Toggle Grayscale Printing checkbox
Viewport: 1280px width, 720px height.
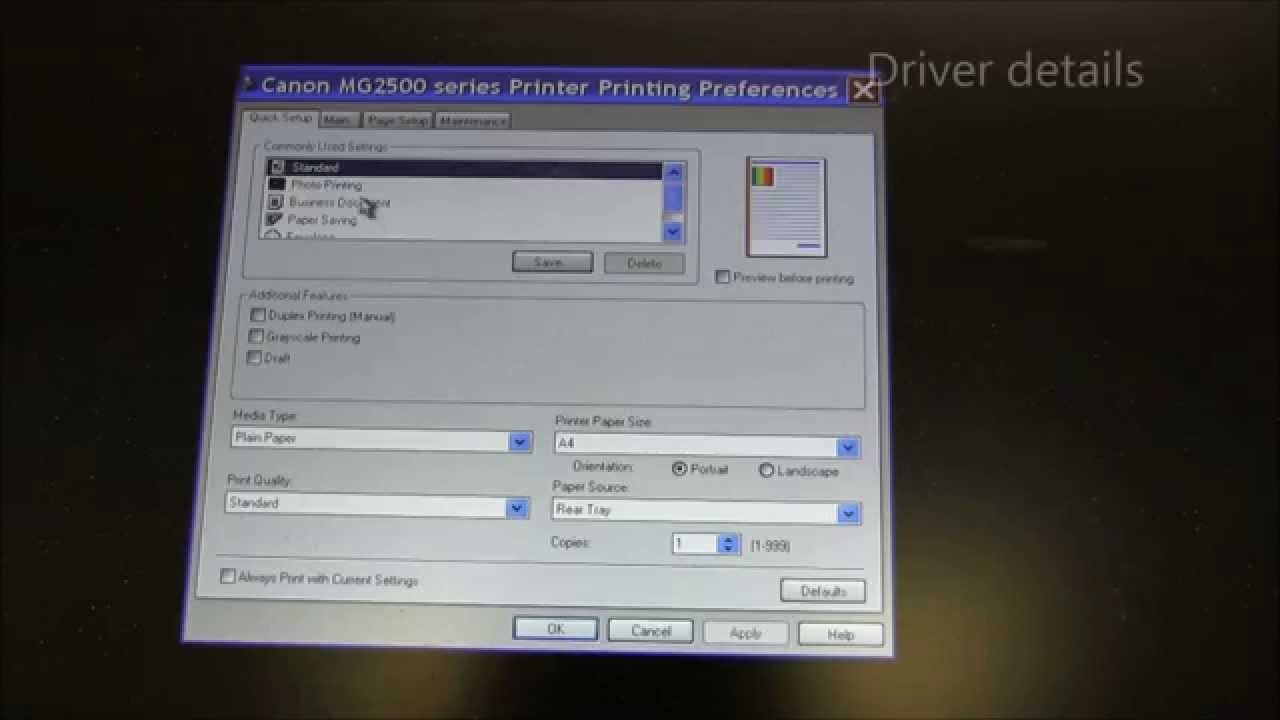coord(256,336)
